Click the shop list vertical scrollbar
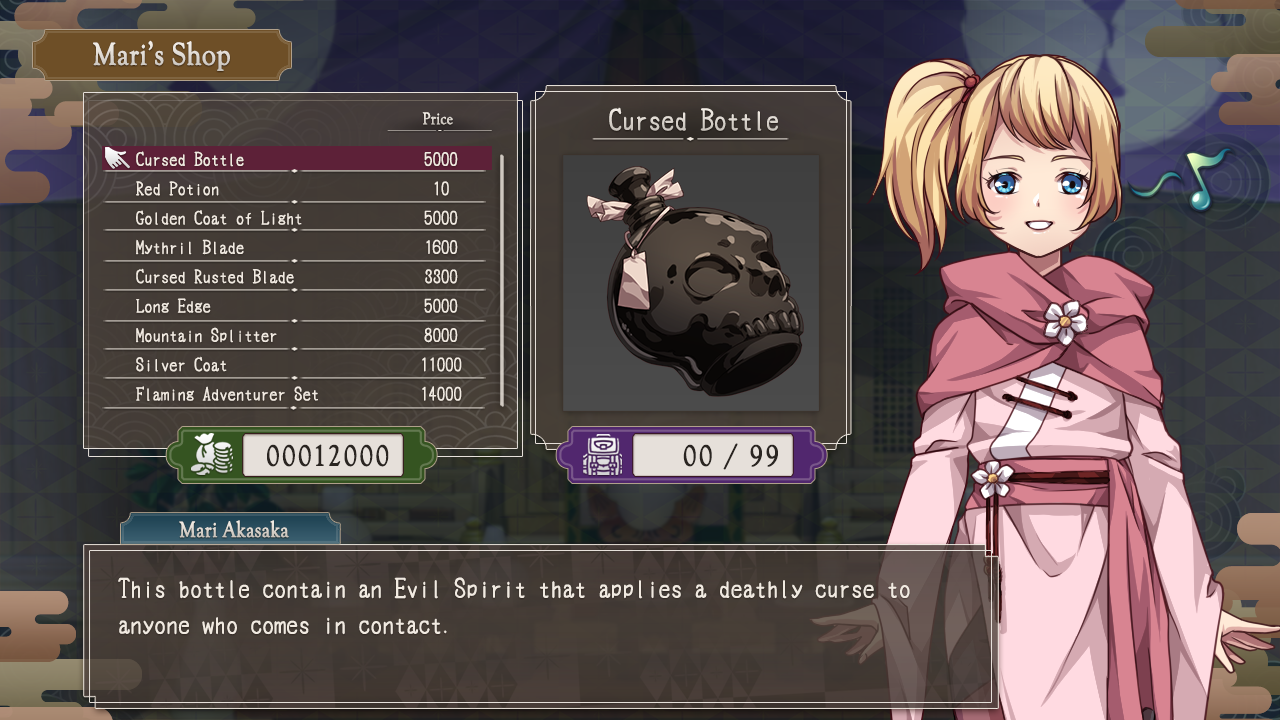Screen dimensions: 1280x720 coord(502,280)
